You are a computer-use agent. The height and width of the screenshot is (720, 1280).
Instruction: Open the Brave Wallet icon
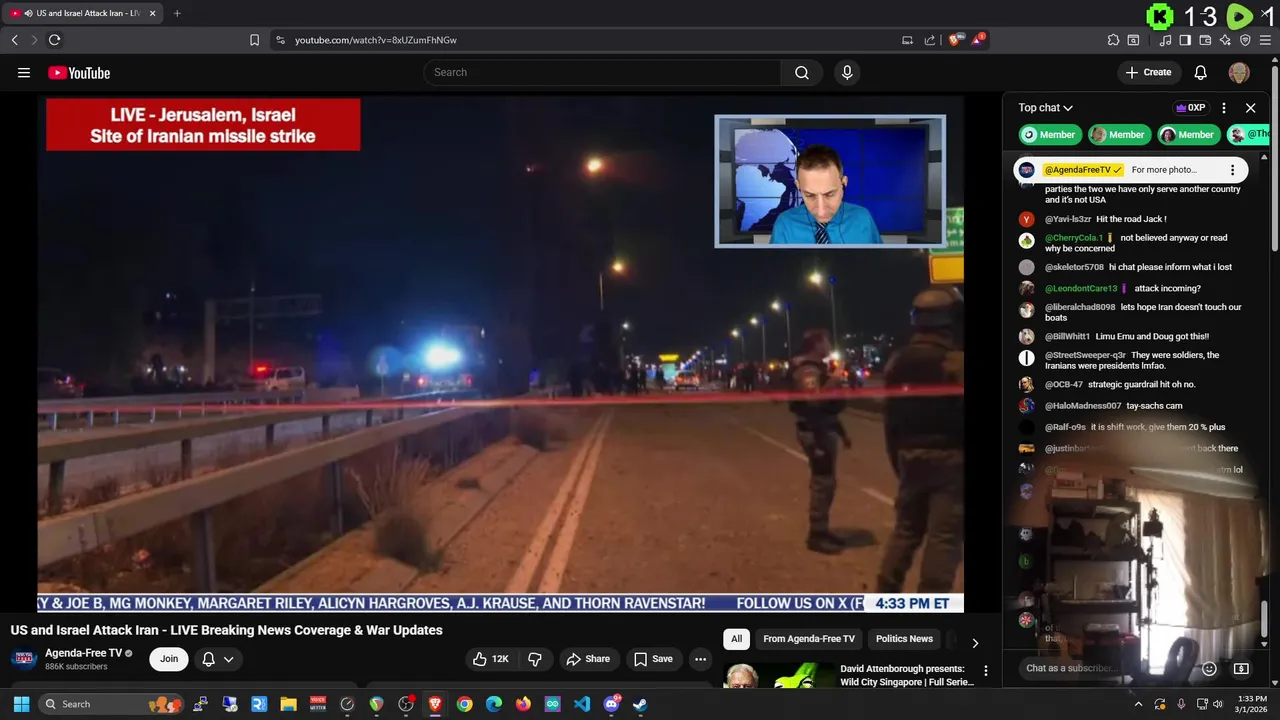point(1205,40)
